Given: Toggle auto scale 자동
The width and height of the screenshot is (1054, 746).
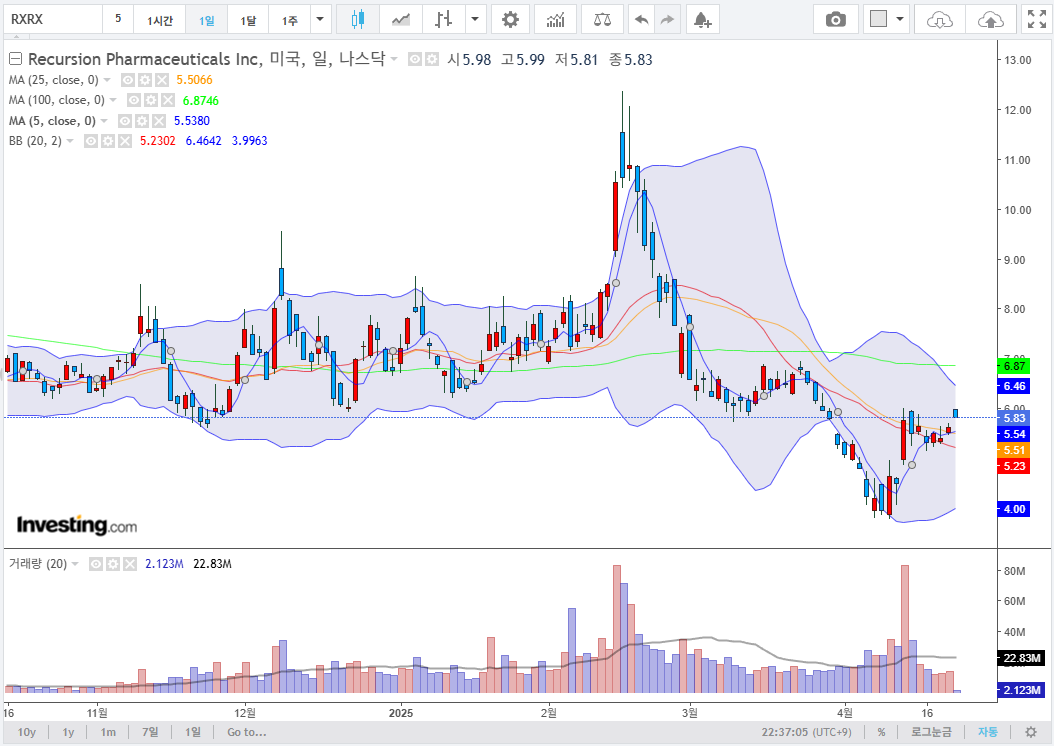Looking at the screenshot, I should coord(987,732).
